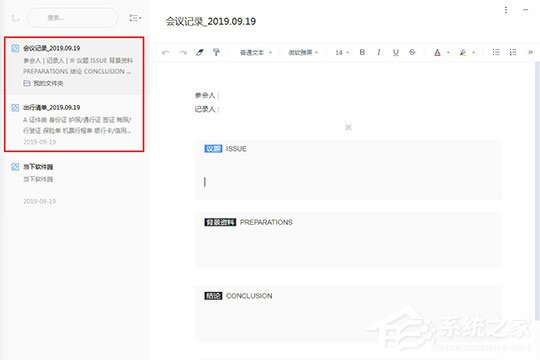Show more toolbar tools with double chevron
Viewport: 540px width, 360px height.
530,52
